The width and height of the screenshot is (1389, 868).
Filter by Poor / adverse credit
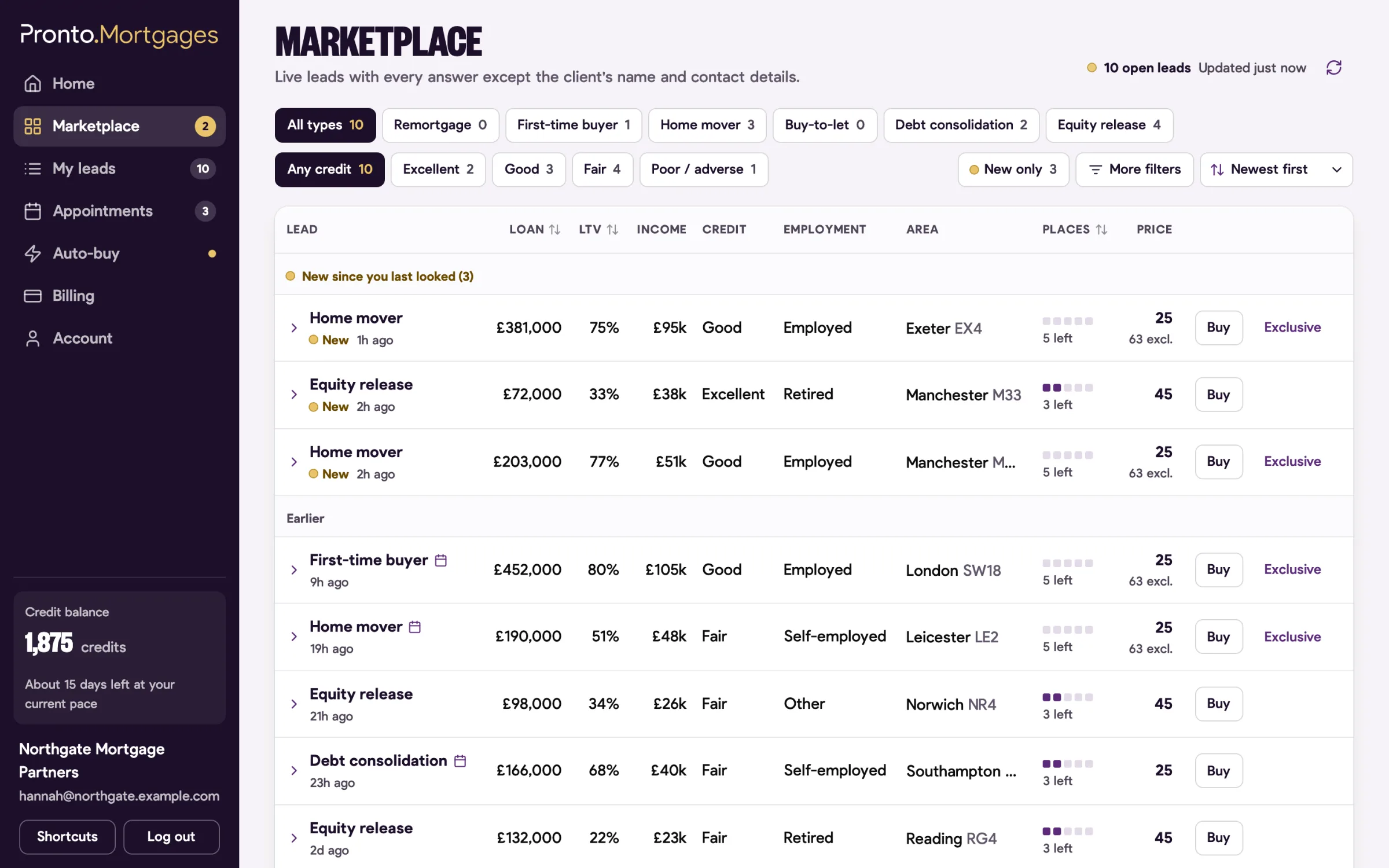tap(704, 170)
